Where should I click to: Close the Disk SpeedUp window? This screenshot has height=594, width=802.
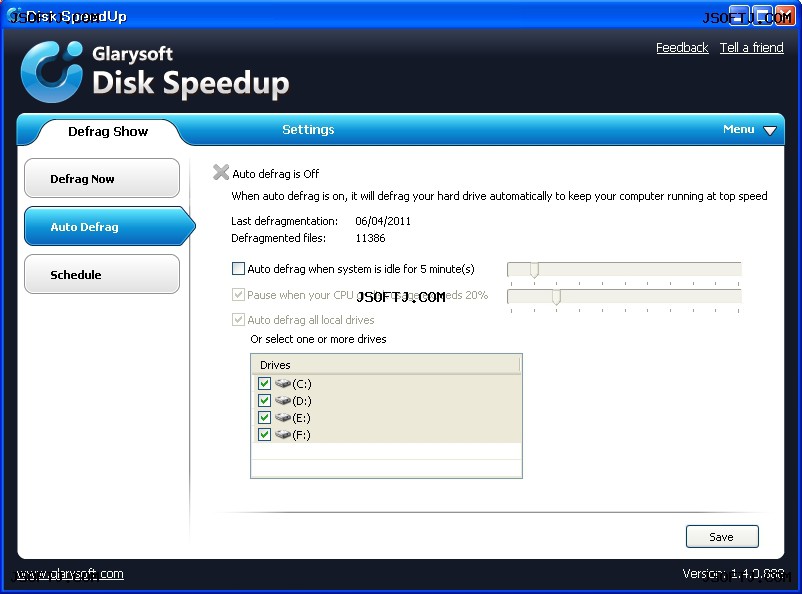pyautogui.click(x=785, y=15)
